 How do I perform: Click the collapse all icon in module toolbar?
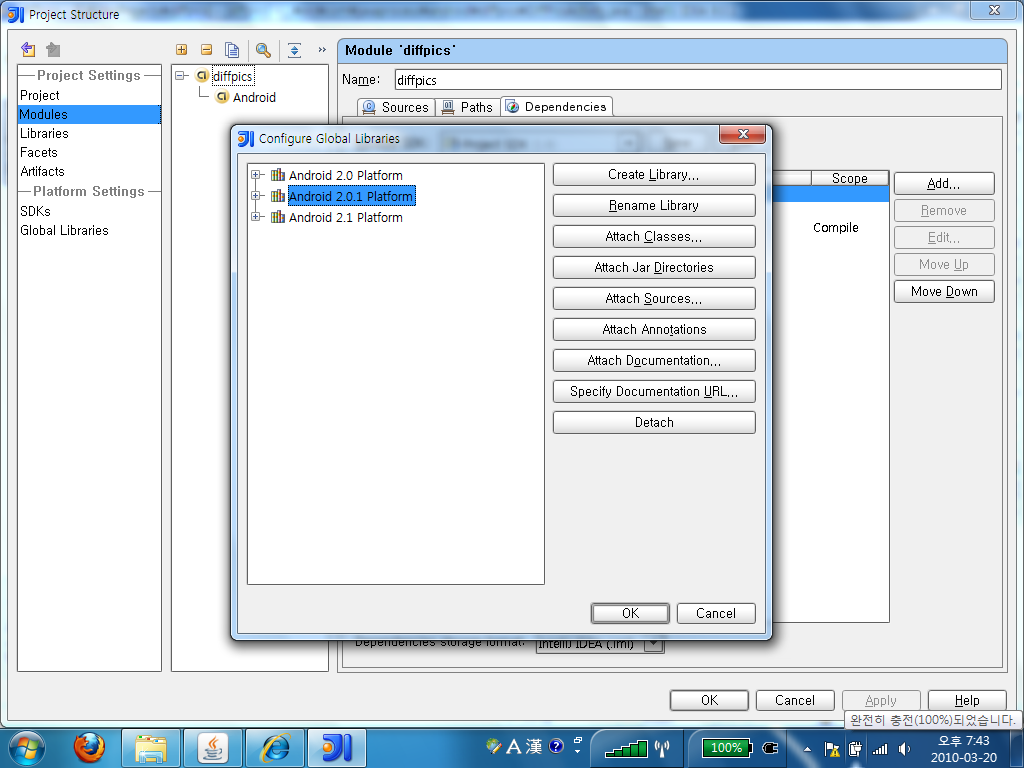[x=206, y=50]
